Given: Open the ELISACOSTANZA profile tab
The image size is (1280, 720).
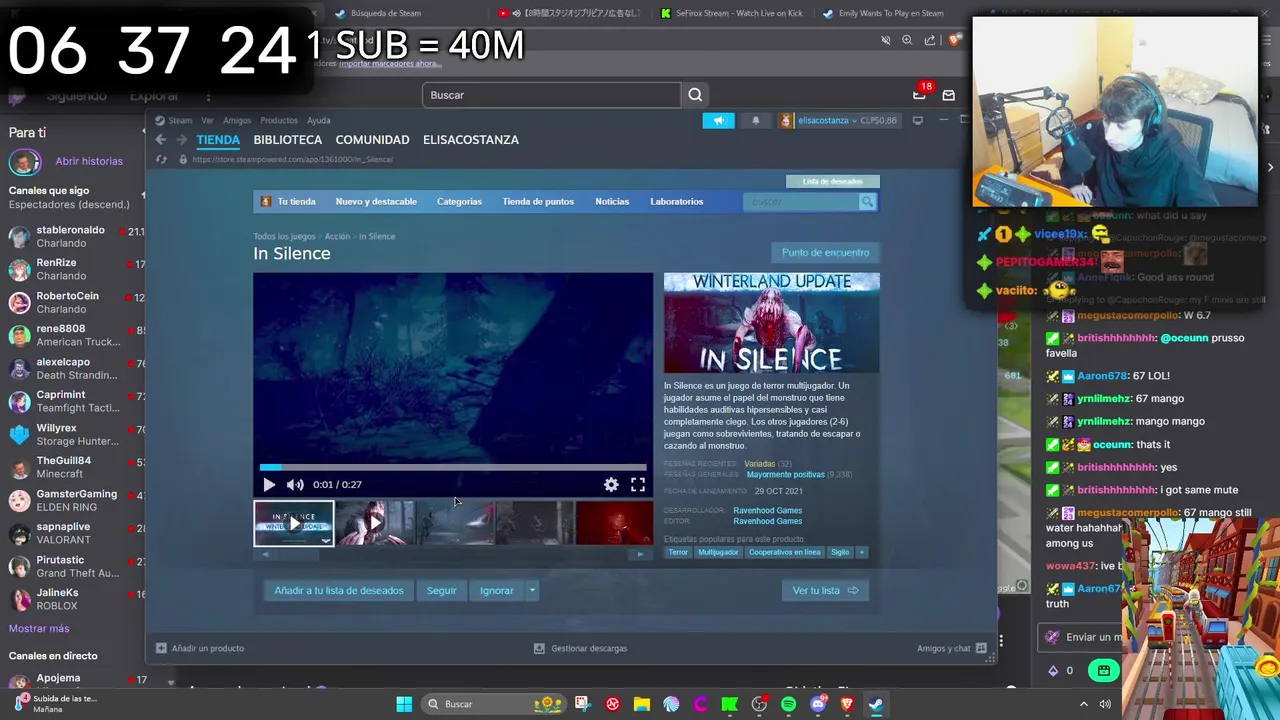Looking at the screenshot, I should (x=471, y=140).
